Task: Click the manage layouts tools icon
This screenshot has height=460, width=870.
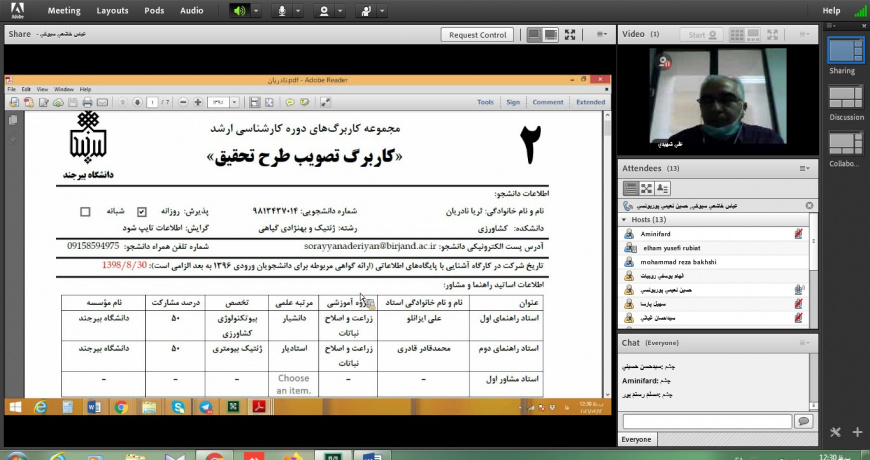Action: tap(836, 432)
